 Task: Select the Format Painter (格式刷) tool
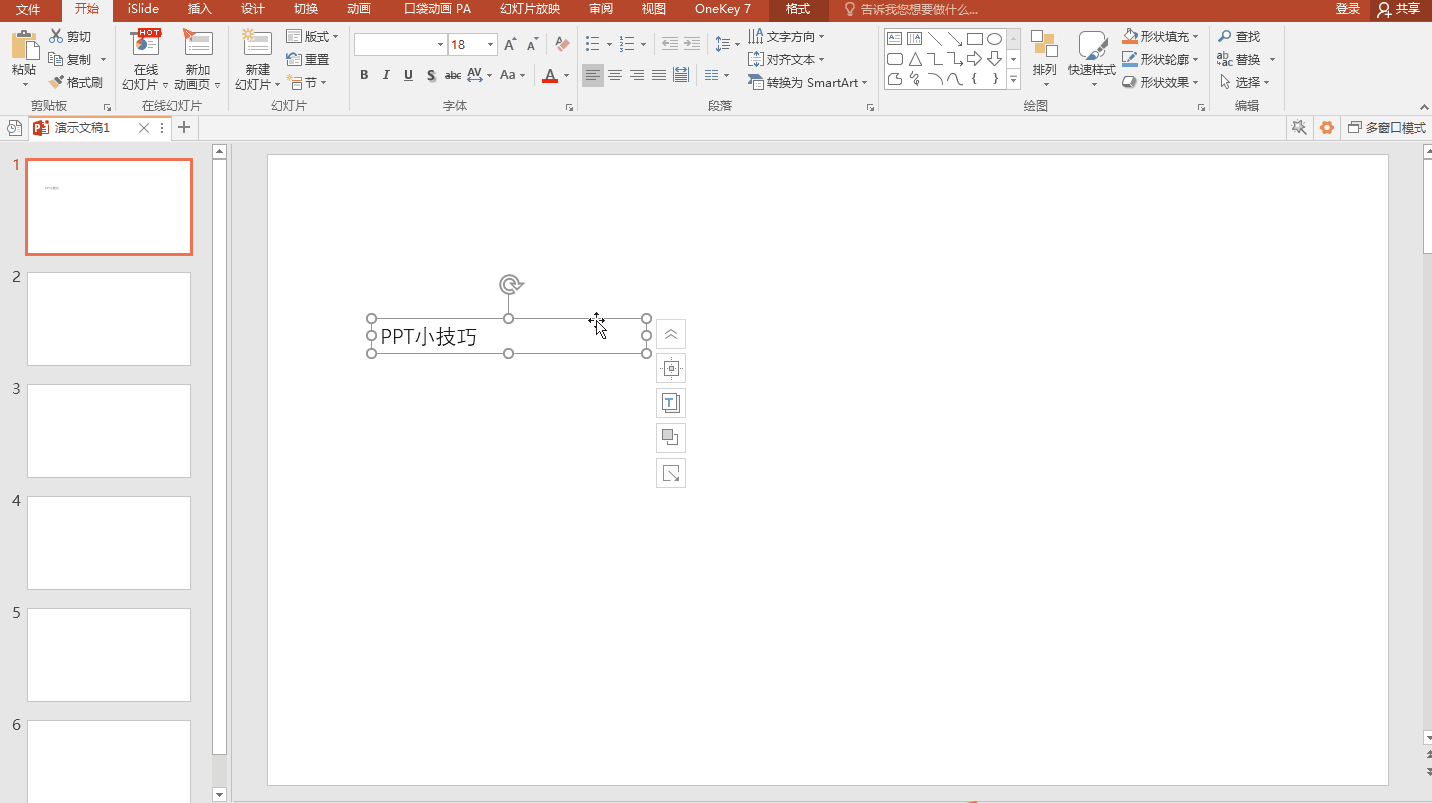[76, 82]
